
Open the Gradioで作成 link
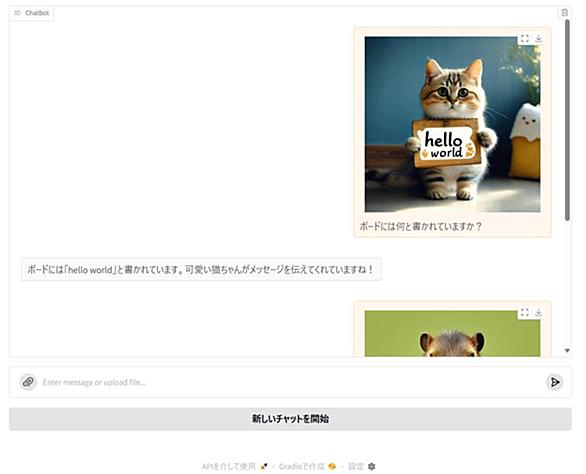click(x=307, y=466)
